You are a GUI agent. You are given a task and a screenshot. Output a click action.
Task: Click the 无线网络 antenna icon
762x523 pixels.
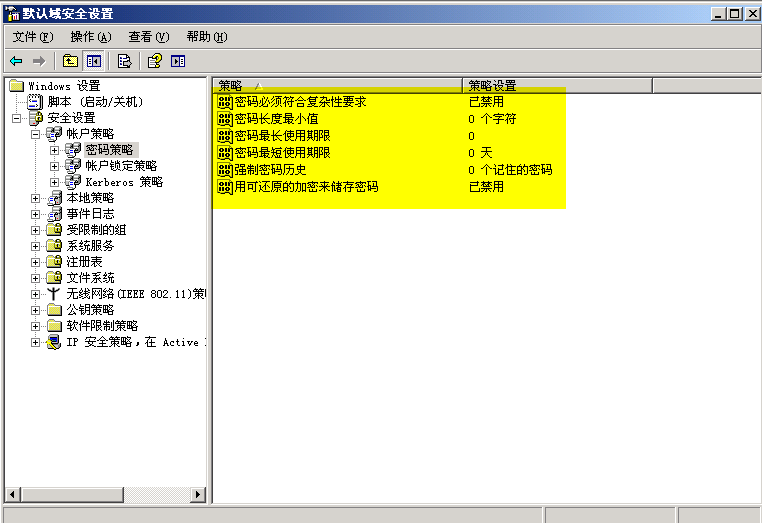[53, 294]
